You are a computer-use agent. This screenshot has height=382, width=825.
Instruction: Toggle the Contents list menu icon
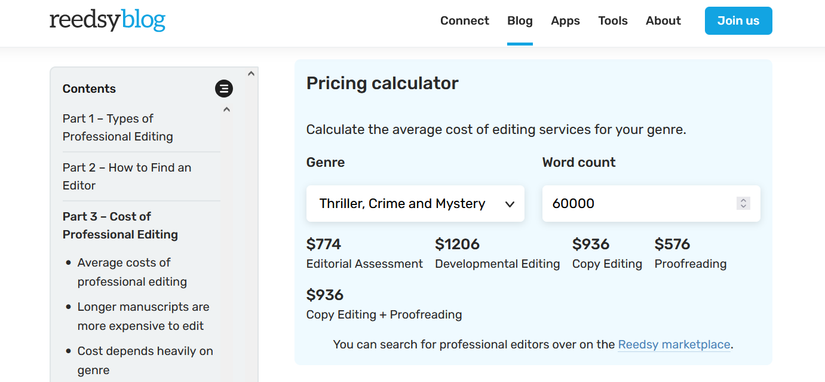pos(224,89)
